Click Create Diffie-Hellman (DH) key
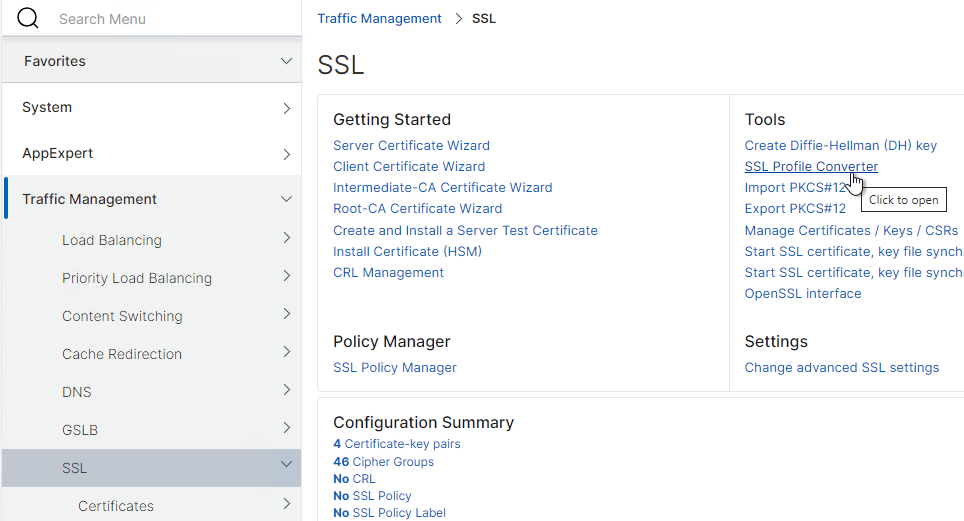Image resolution: width=964 pixels, height=521 pixels. (x=840, y=146)
